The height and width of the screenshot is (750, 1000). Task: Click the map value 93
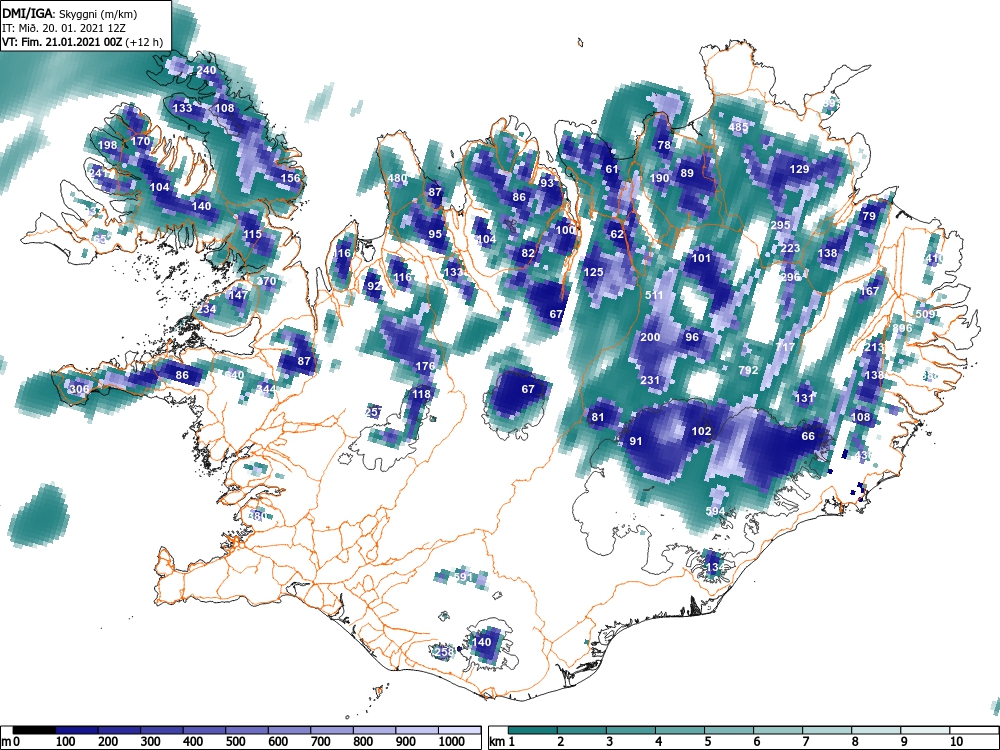[547, 183]
